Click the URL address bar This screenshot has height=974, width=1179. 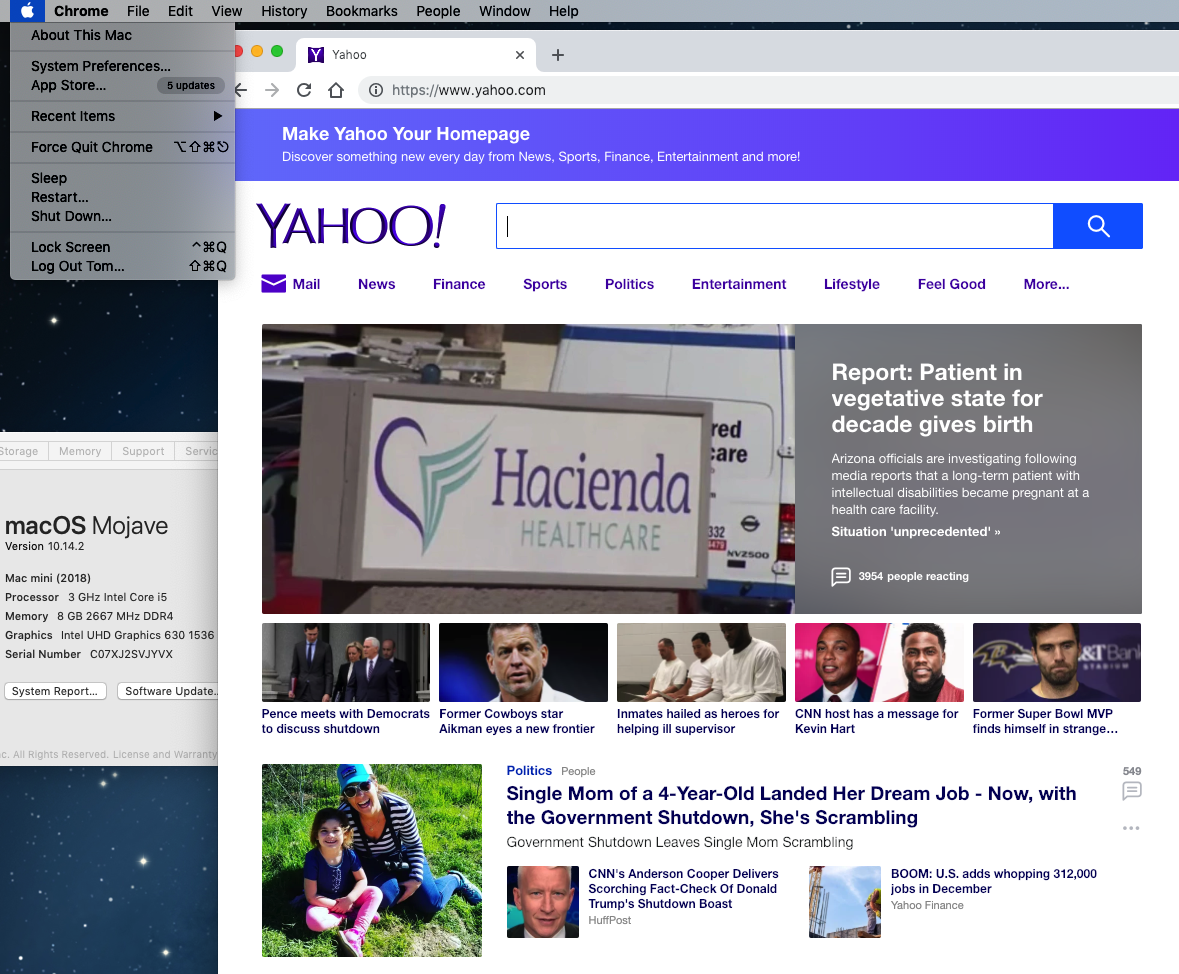(x=767, y=90)
